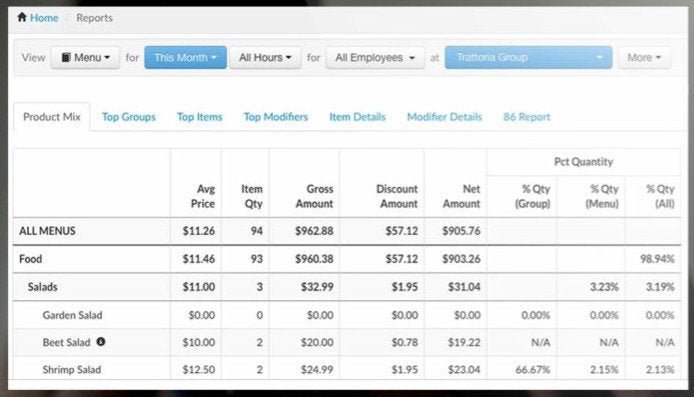
Task: Click the % Qty (All) column header
Action: tap(660, 196)
